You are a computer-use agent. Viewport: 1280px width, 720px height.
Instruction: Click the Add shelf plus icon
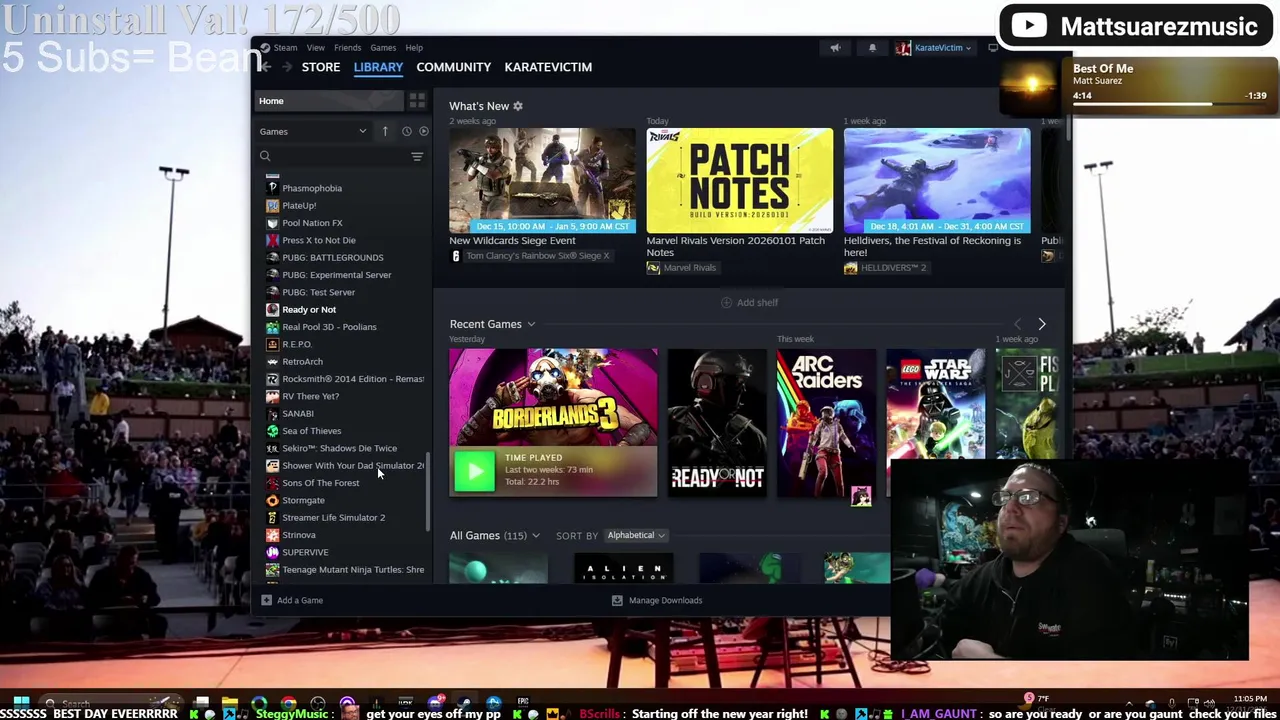(x=727, y=302)
